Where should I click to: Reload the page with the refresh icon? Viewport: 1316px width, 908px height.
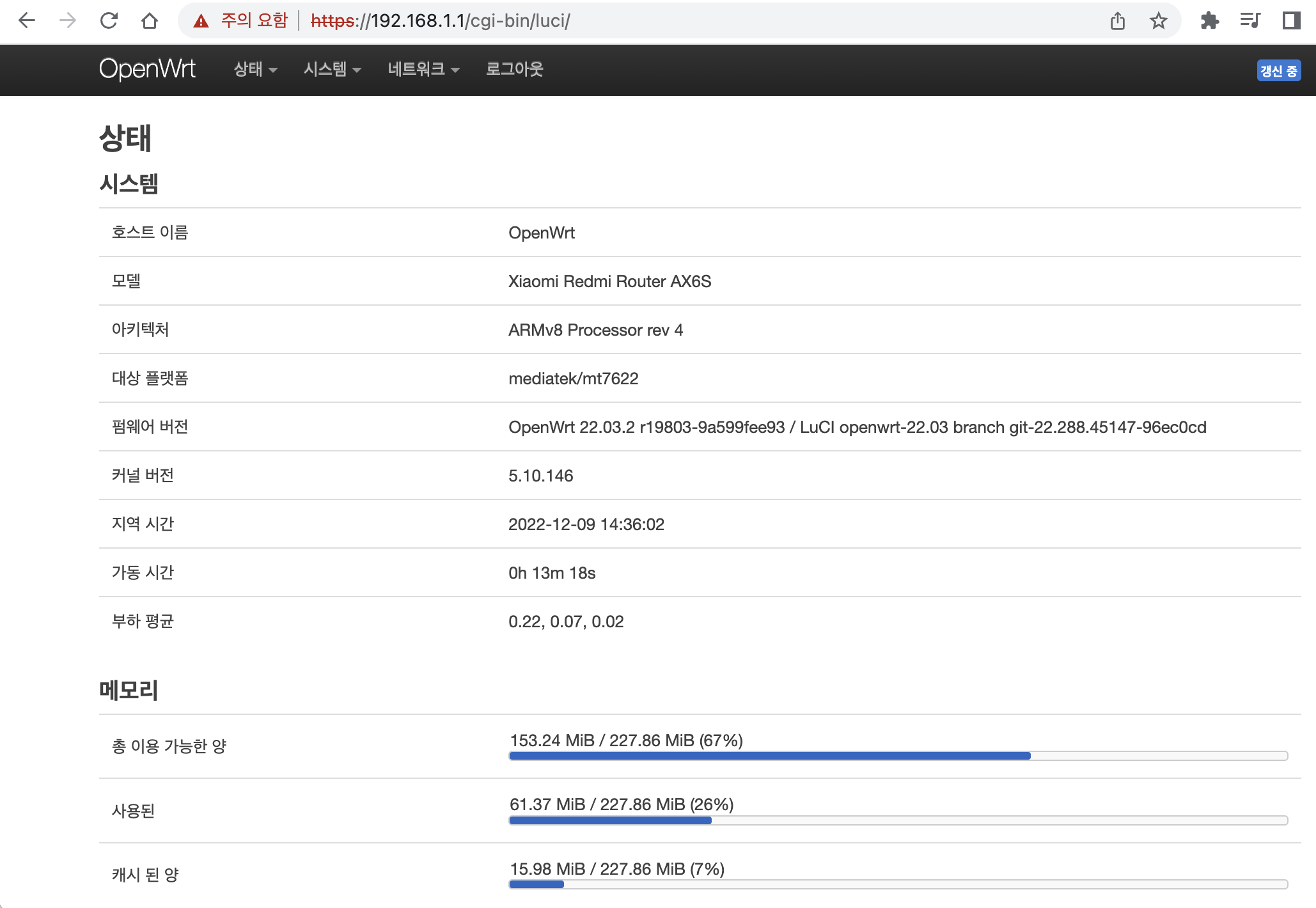[109, 21]
